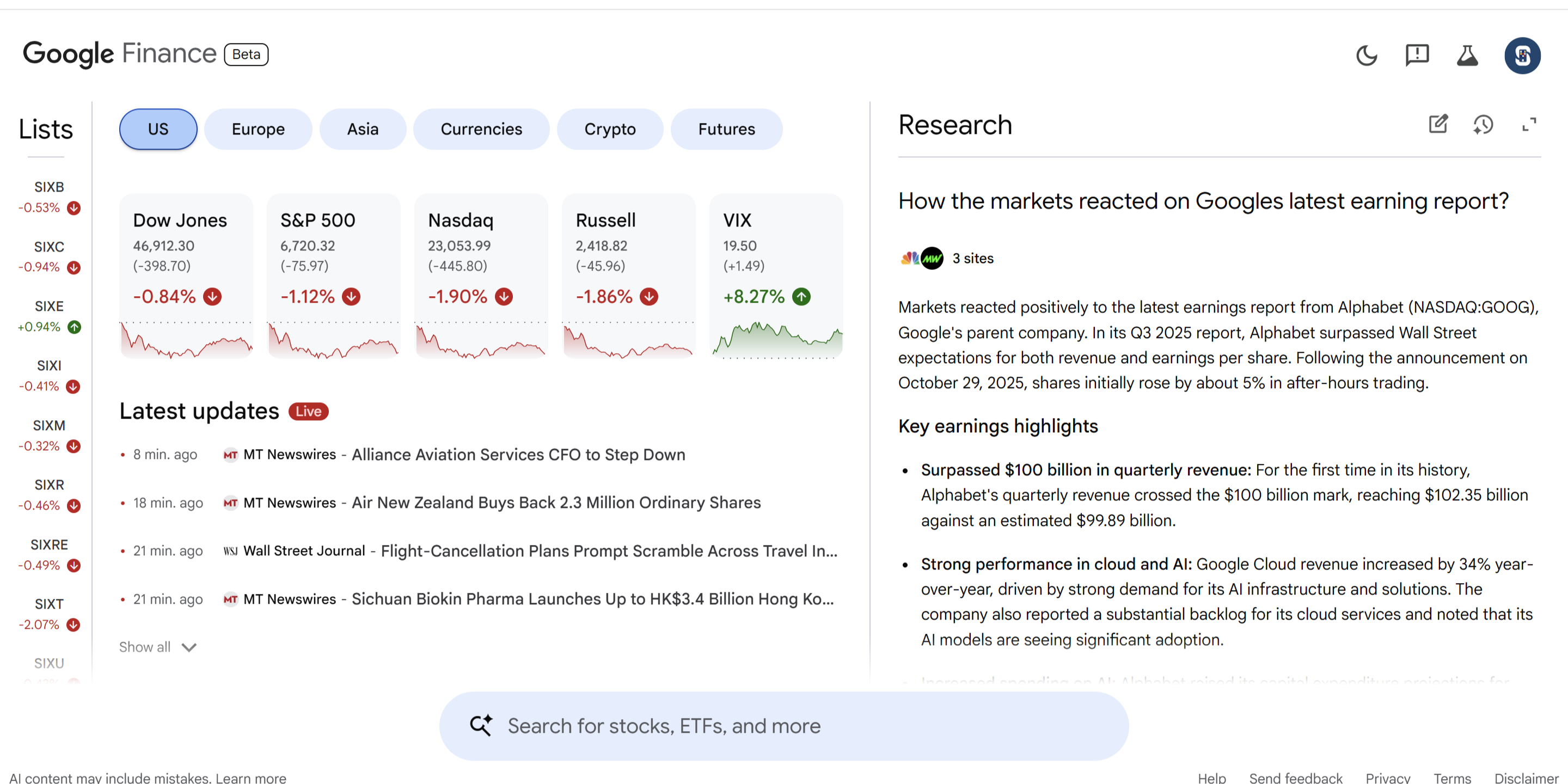Click the source sites logos icon
This screenshot has width=1568, height=784.
click(x=921, y=258)
